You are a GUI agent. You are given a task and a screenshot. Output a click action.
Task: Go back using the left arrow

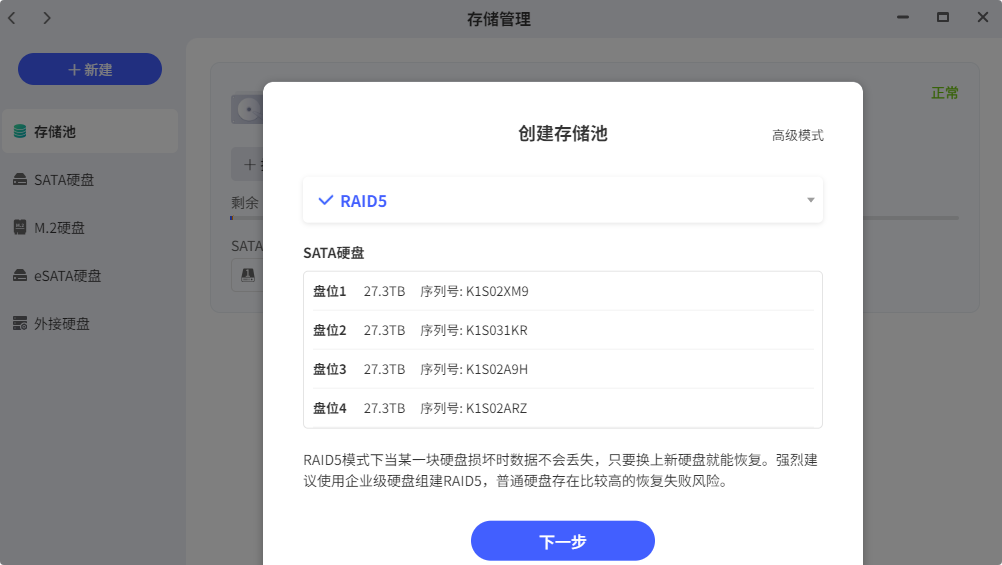12,18
